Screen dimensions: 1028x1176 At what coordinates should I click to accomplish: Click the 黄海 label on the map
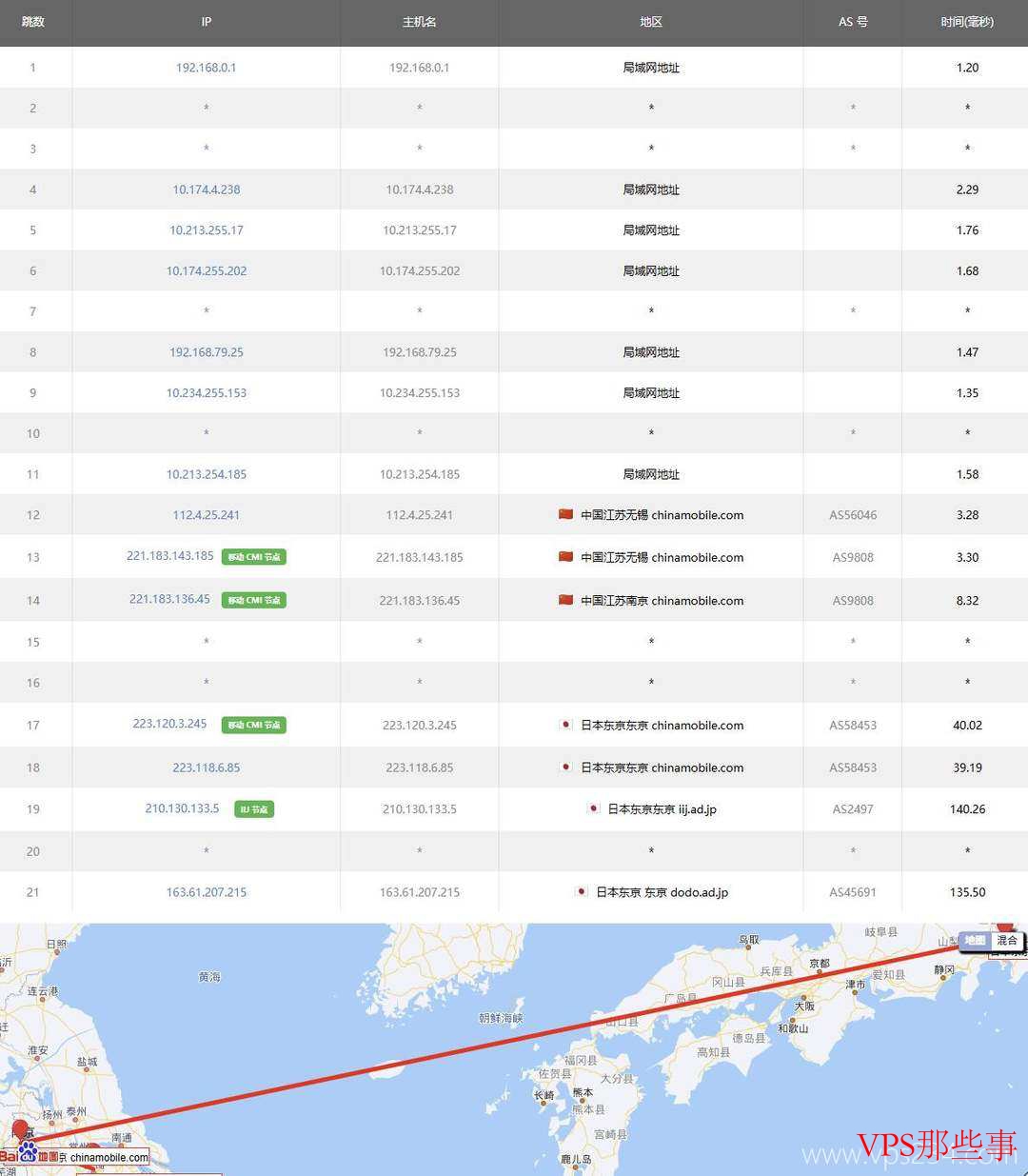(x=209, y=977)
